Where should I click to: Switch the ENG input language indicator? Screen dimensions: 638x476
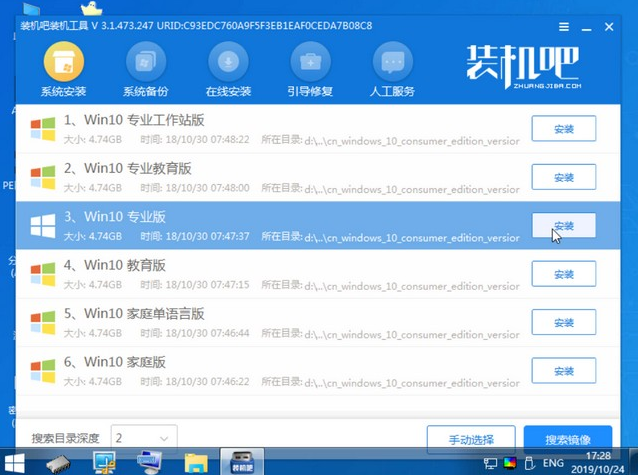(553, 463)
